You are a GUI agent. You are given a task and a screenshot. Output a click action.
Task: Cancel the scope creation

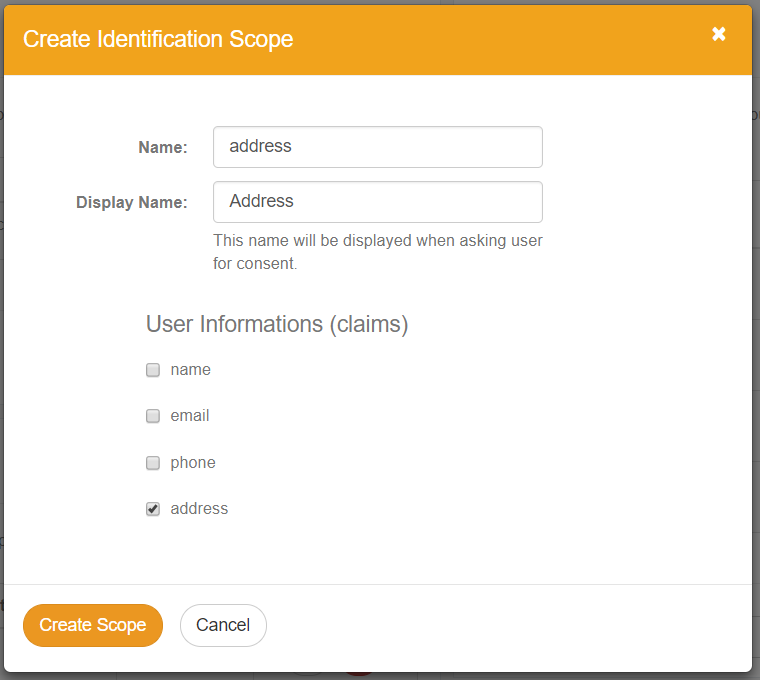223,625
